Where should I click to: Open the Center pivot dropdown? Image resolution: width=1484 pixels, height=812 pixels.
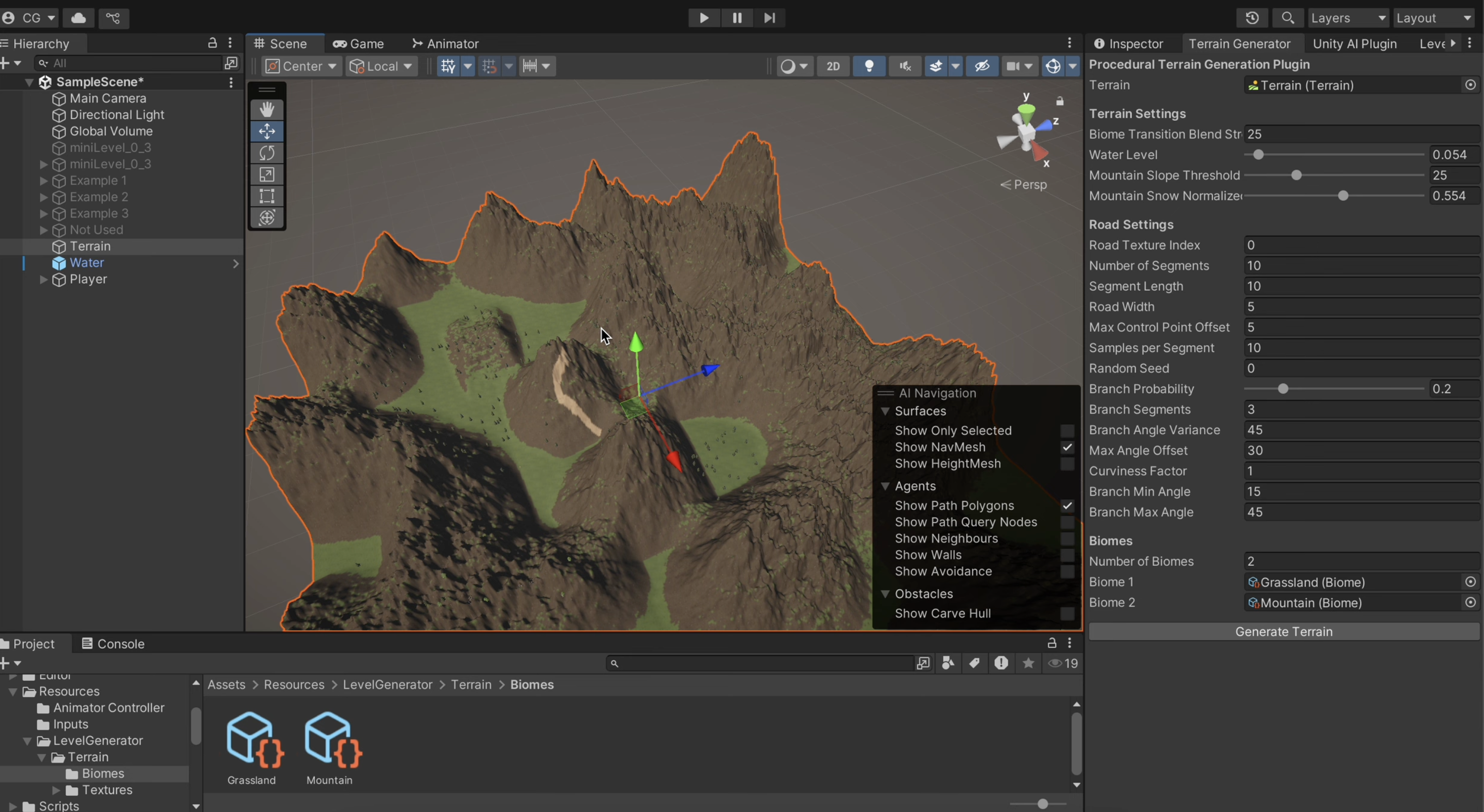coord(302,66)
